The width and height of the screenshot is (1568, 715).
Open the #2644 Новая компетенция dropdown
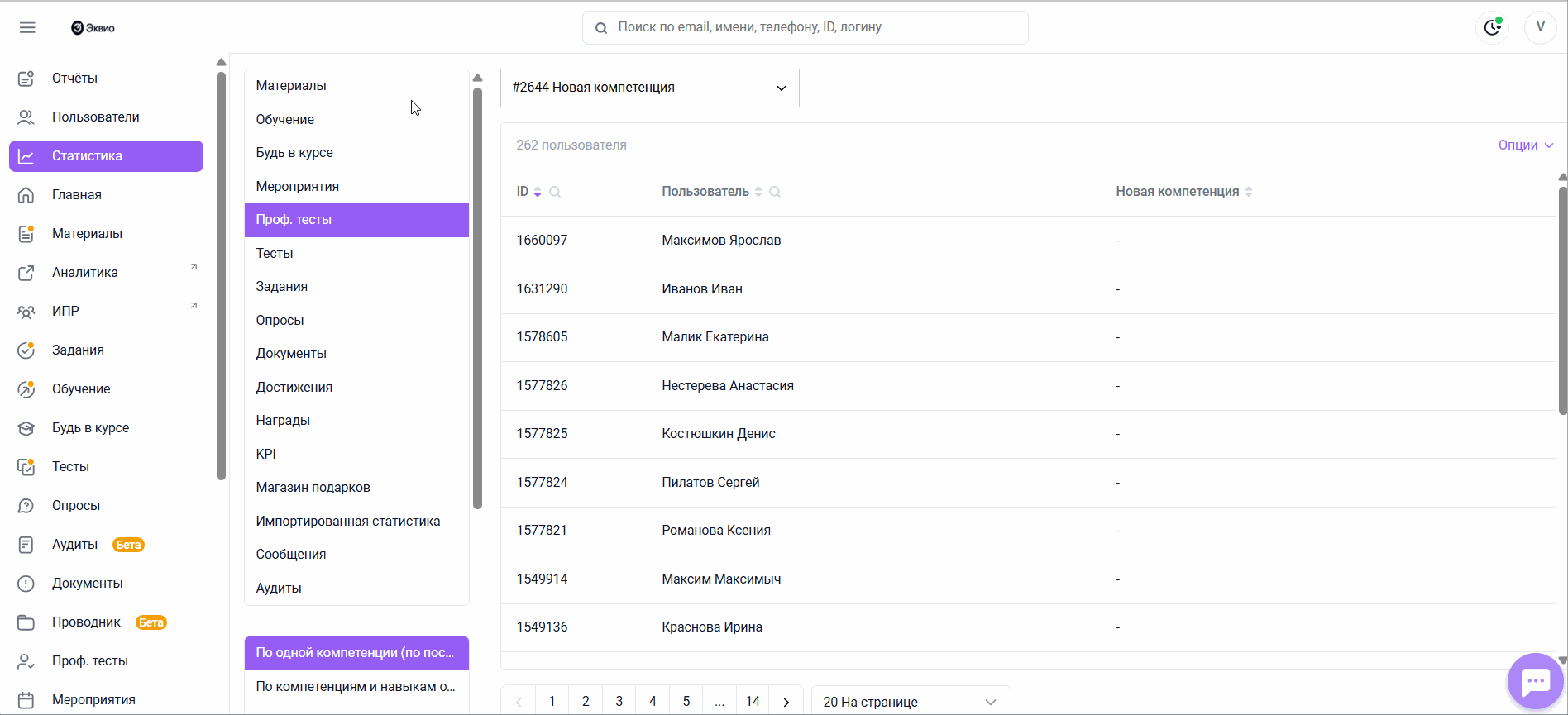(x=649, y=88)
